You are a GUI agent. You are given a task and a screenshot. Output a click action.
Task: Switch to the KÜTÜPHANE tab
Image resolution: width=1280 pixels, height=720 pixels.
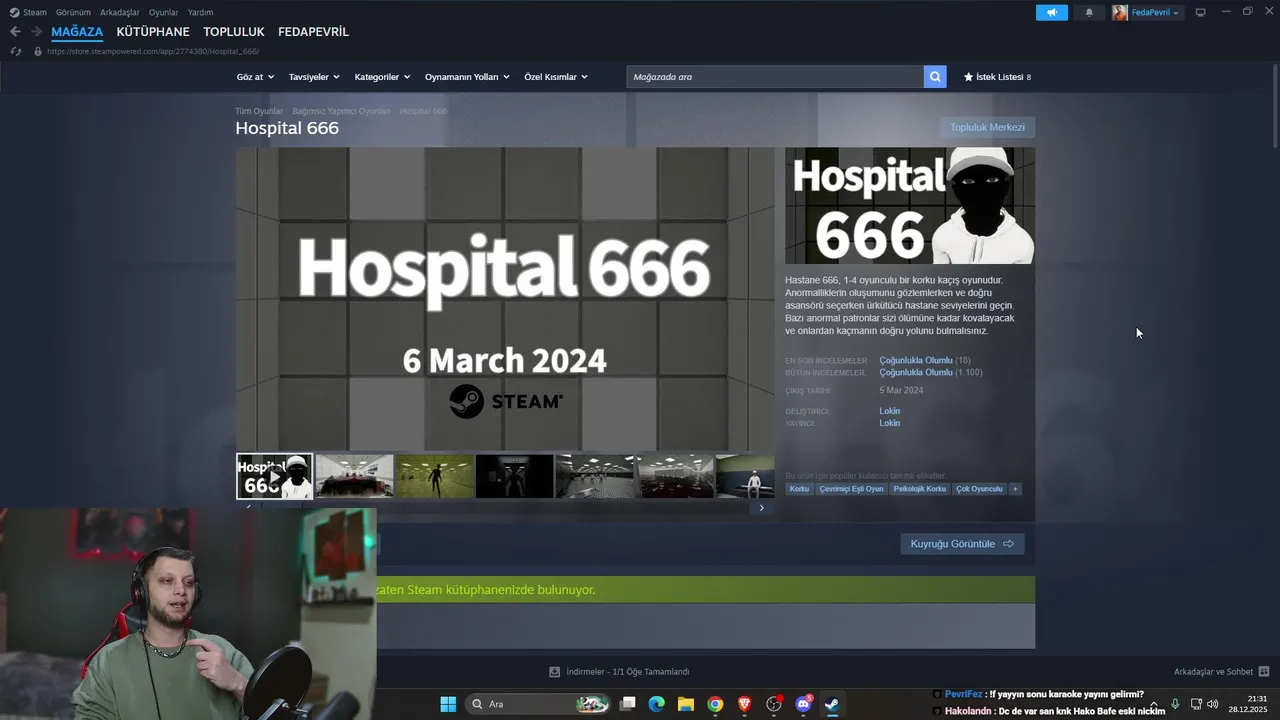coord(153,32)
